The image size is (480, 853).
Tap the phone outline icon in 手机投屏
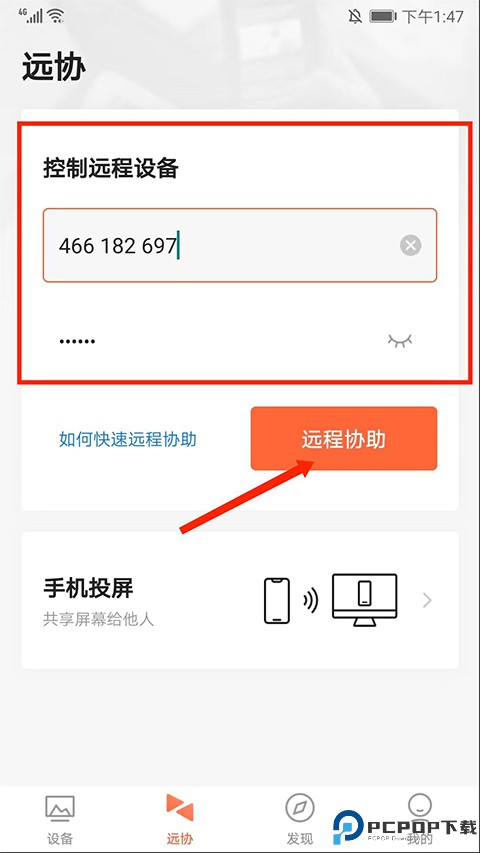click(x=277, y=601)
